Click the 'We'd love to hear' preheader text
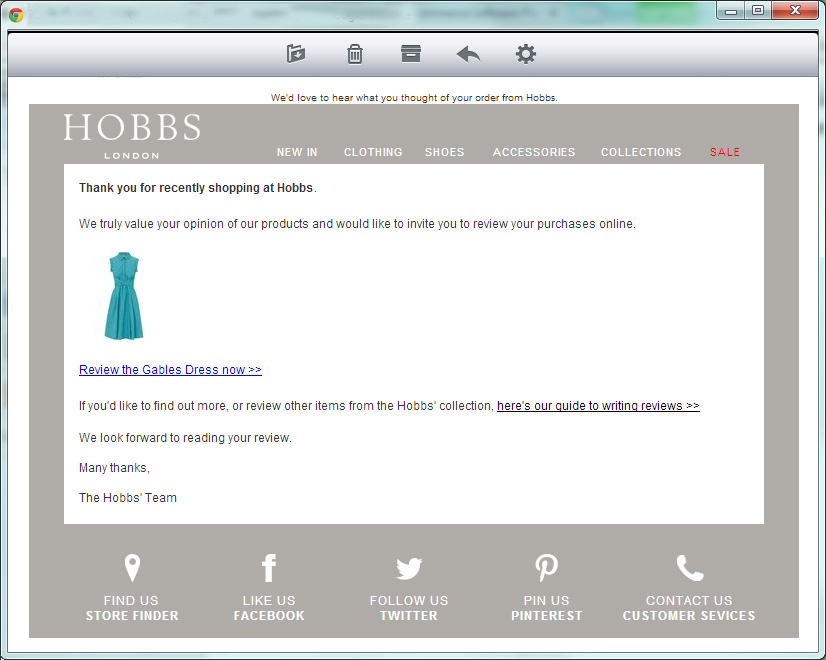Viewport: 826px width, 660px height. pos(414,97)
